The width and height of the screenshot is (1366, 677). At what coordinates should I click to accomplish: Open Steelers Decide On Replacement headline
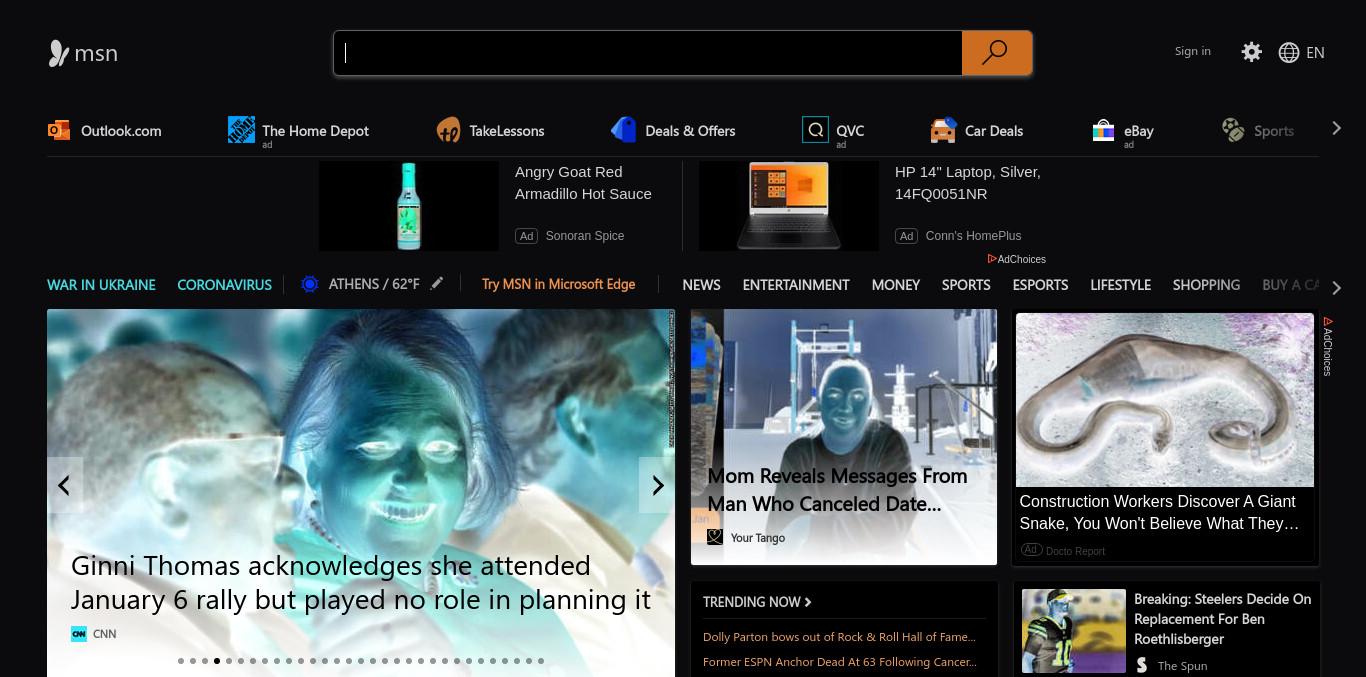pos(1222,619)
